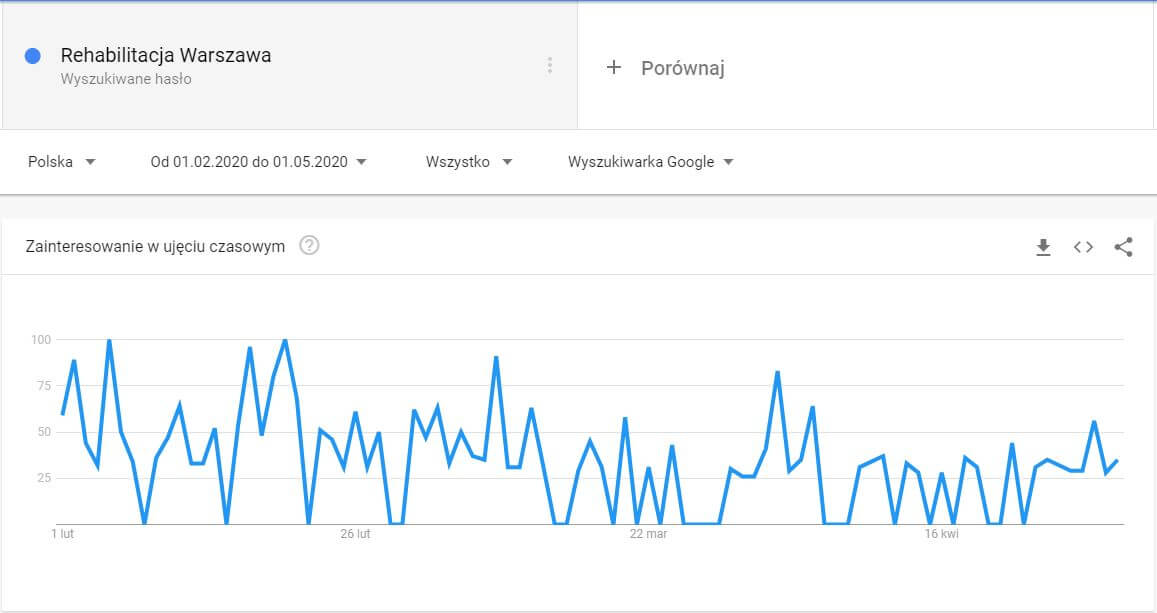The height and width of the screenshot is (613, 1157).
Task: Click the Wyszukiwane hasło subtitle text
Action: click(x=126, y=79)
